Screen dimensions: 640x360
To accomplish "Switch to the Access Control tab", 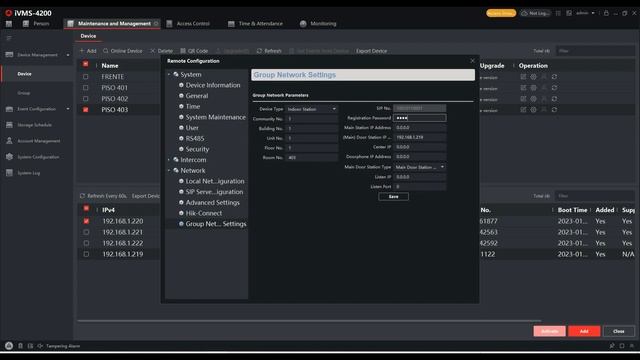I will 188,24.
